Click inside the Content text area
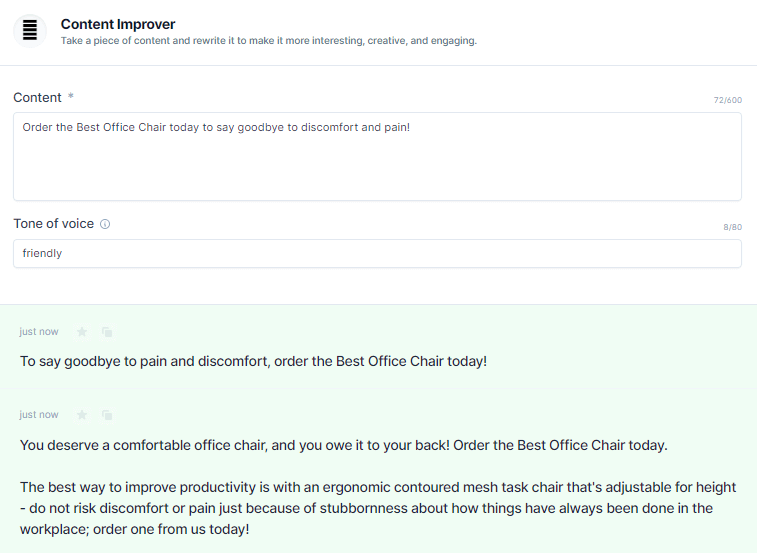 [377, 156]
